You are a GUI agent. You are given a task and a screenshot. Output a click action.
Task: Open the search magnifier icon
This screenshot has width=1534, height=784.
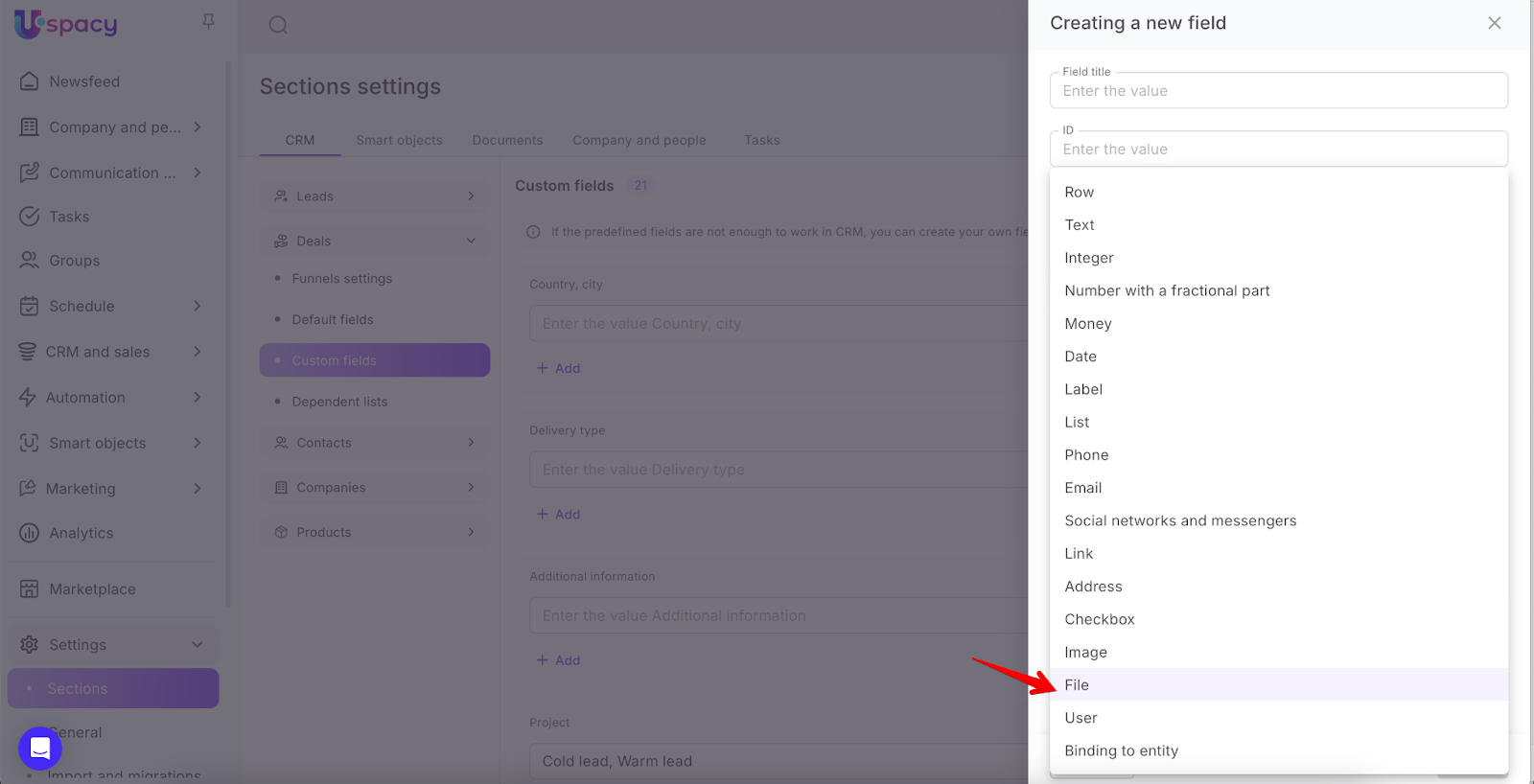coord(278,25)
